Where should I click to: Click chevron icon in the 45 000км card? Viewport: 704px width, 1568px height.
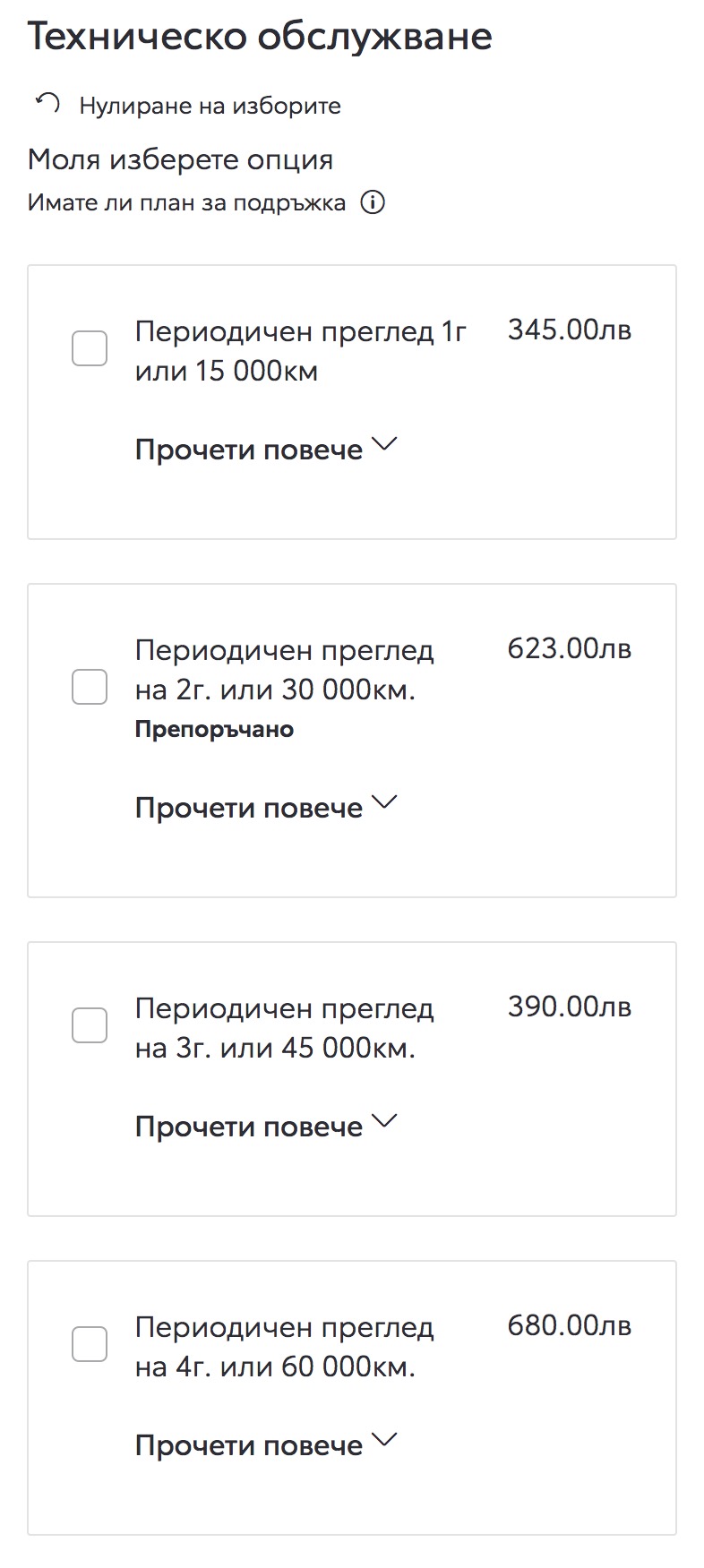tap(384, 1122)
